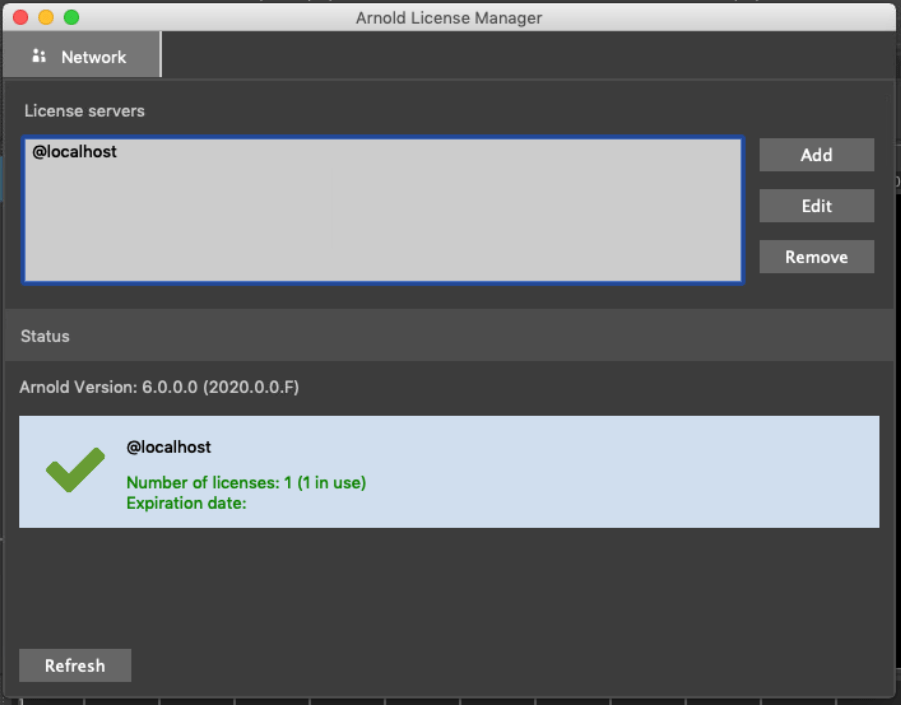Screen dimensions: 901x705
Task: Click the Arnold License Manager title
Action: 449,18
